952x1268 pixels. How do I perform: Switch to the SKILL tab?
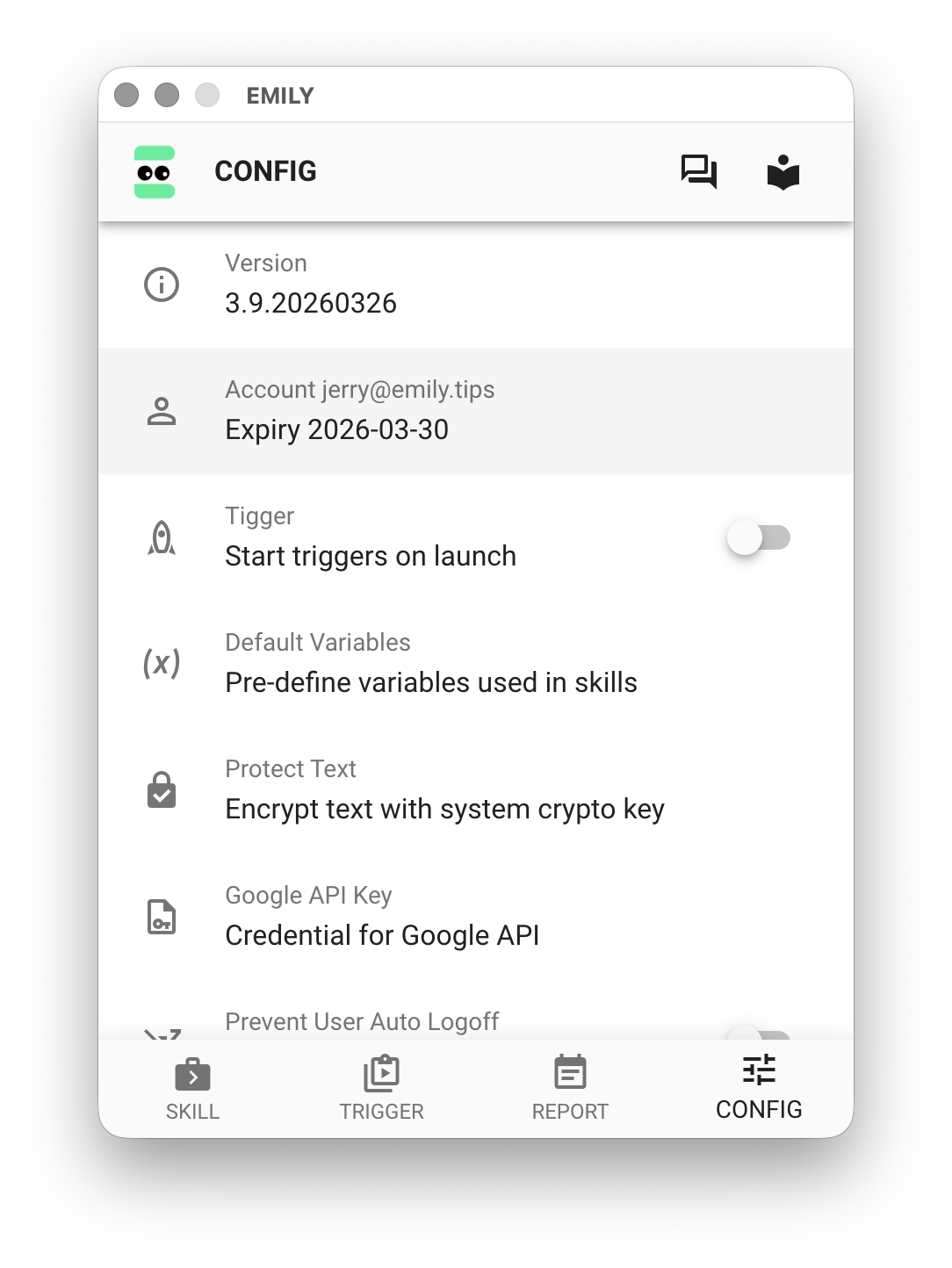coord(192,1089)
